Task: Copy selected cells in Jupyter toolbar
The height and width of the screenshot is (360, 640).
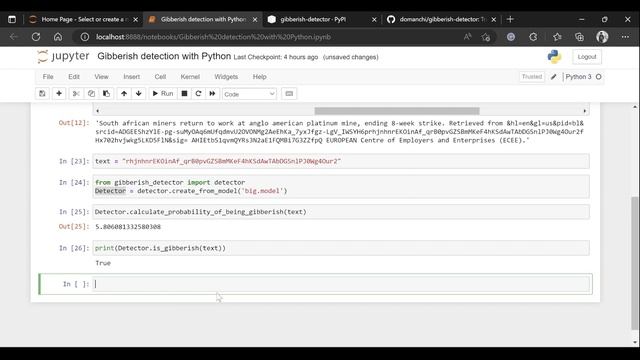Action: (91, 93)
